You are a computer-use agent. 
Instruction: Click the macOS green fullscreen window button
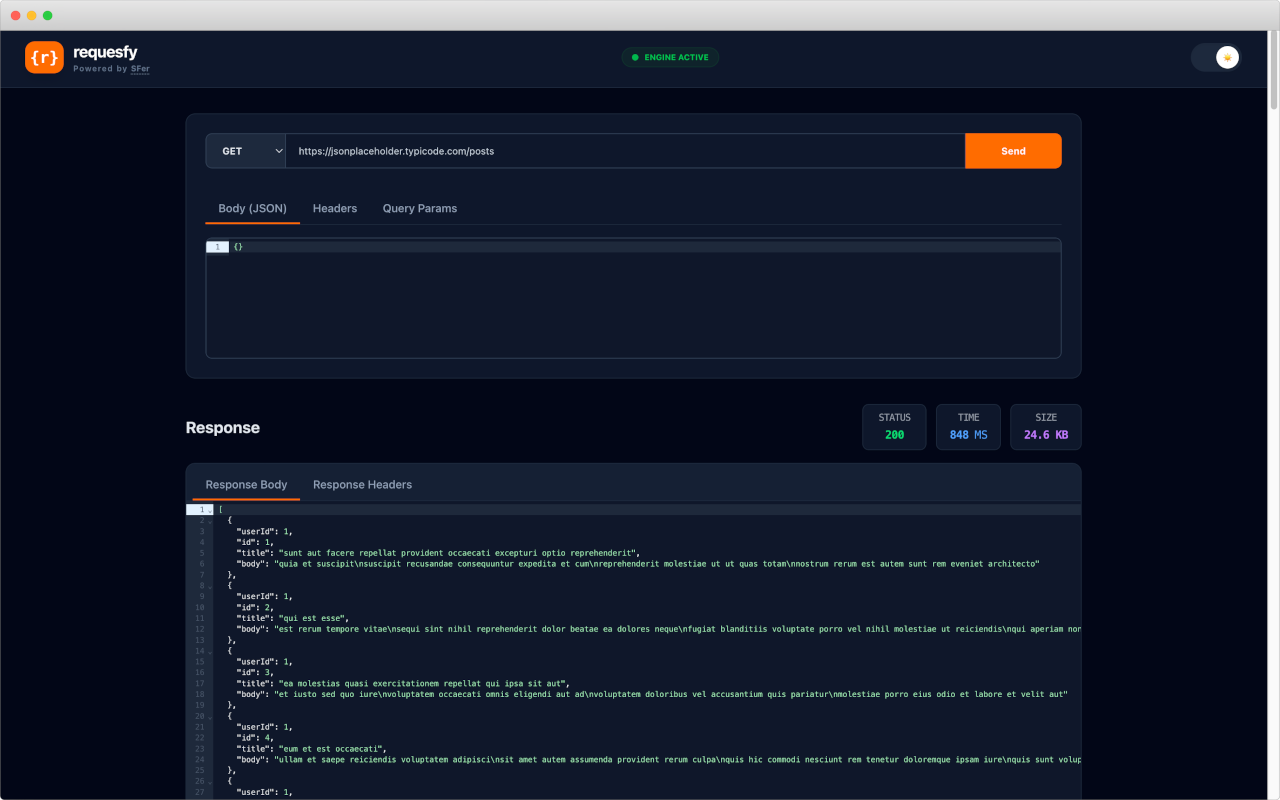pyautogui.click(x=48, y=15)
